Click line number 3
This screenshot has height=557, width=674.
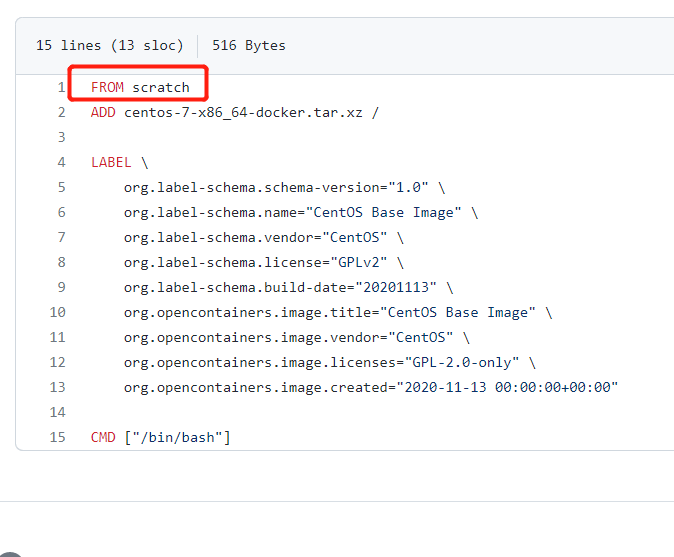61,137
